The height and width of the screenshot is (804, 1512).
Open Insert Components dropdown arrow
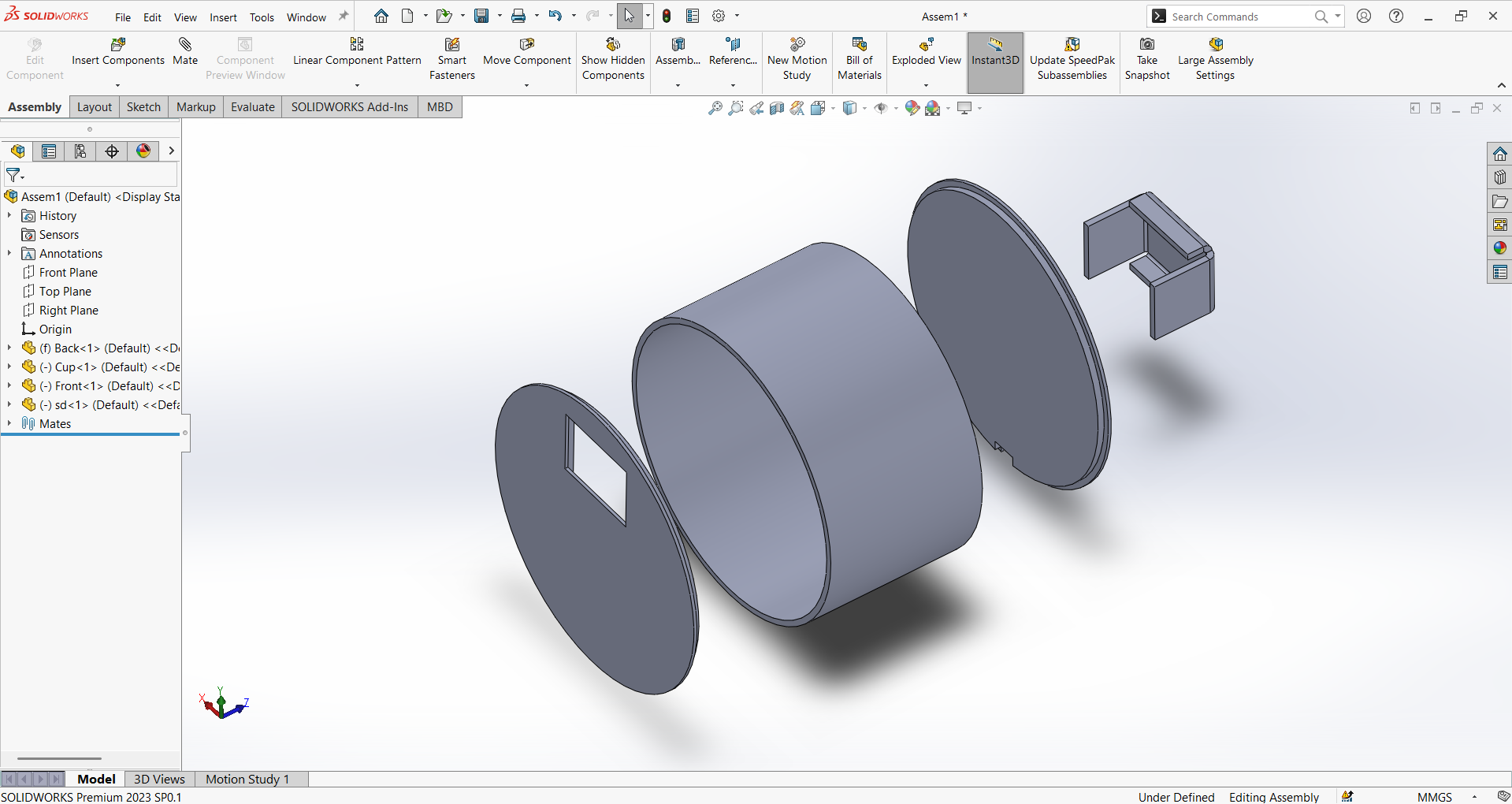click(118, 85)
